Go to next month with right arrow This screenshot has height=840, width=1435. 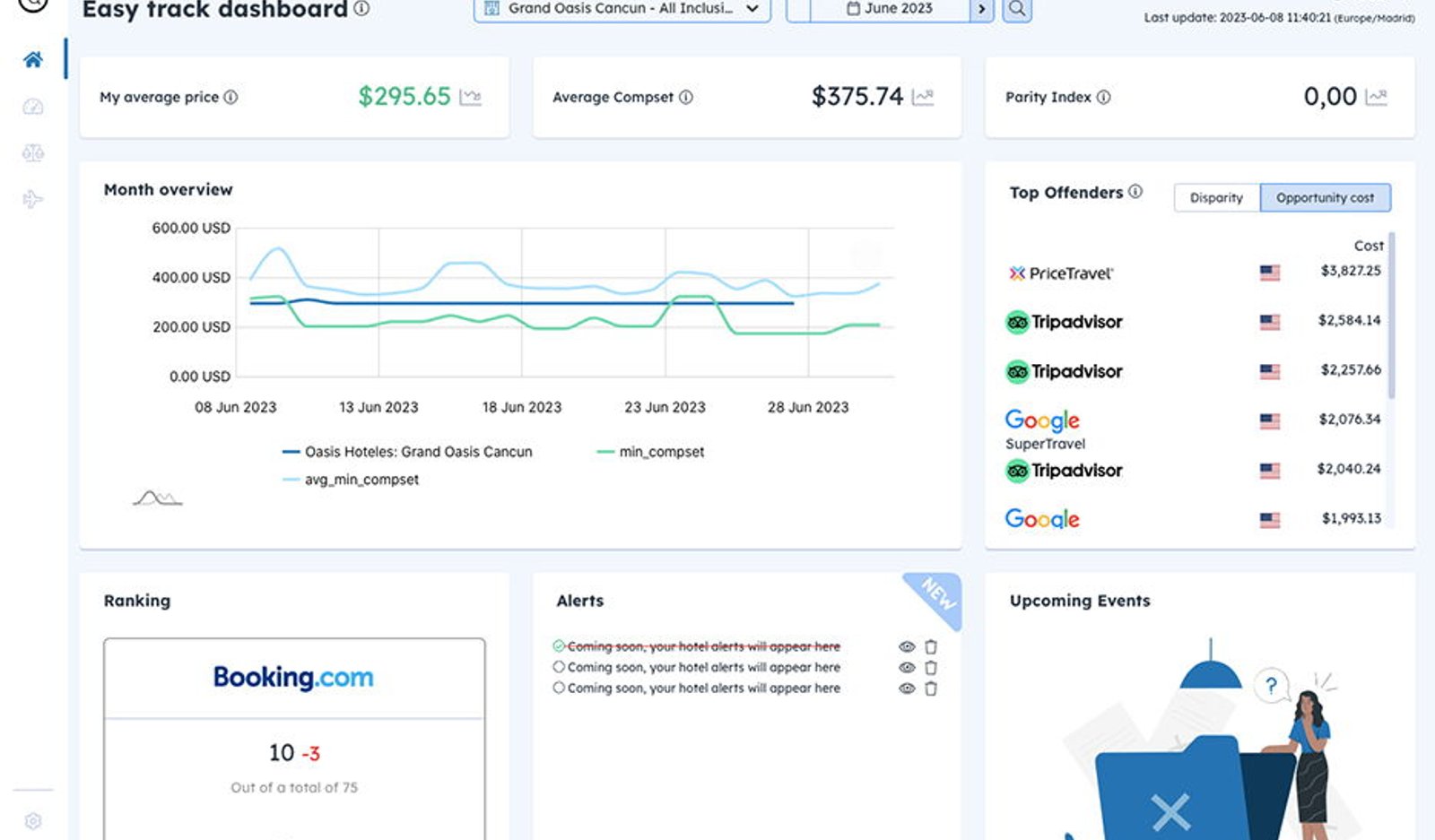tap(982, 9)
